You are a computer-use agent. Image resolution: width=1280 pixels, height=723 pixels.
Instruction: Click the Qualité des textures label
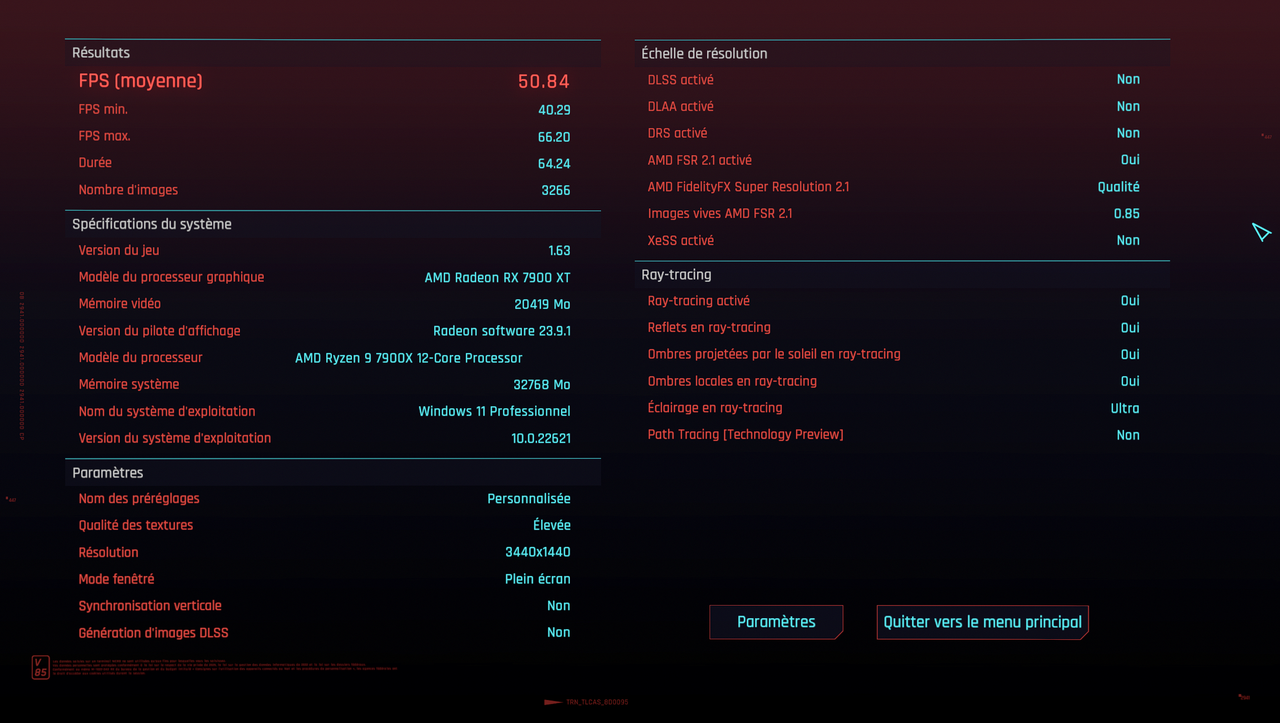[136, 525]
